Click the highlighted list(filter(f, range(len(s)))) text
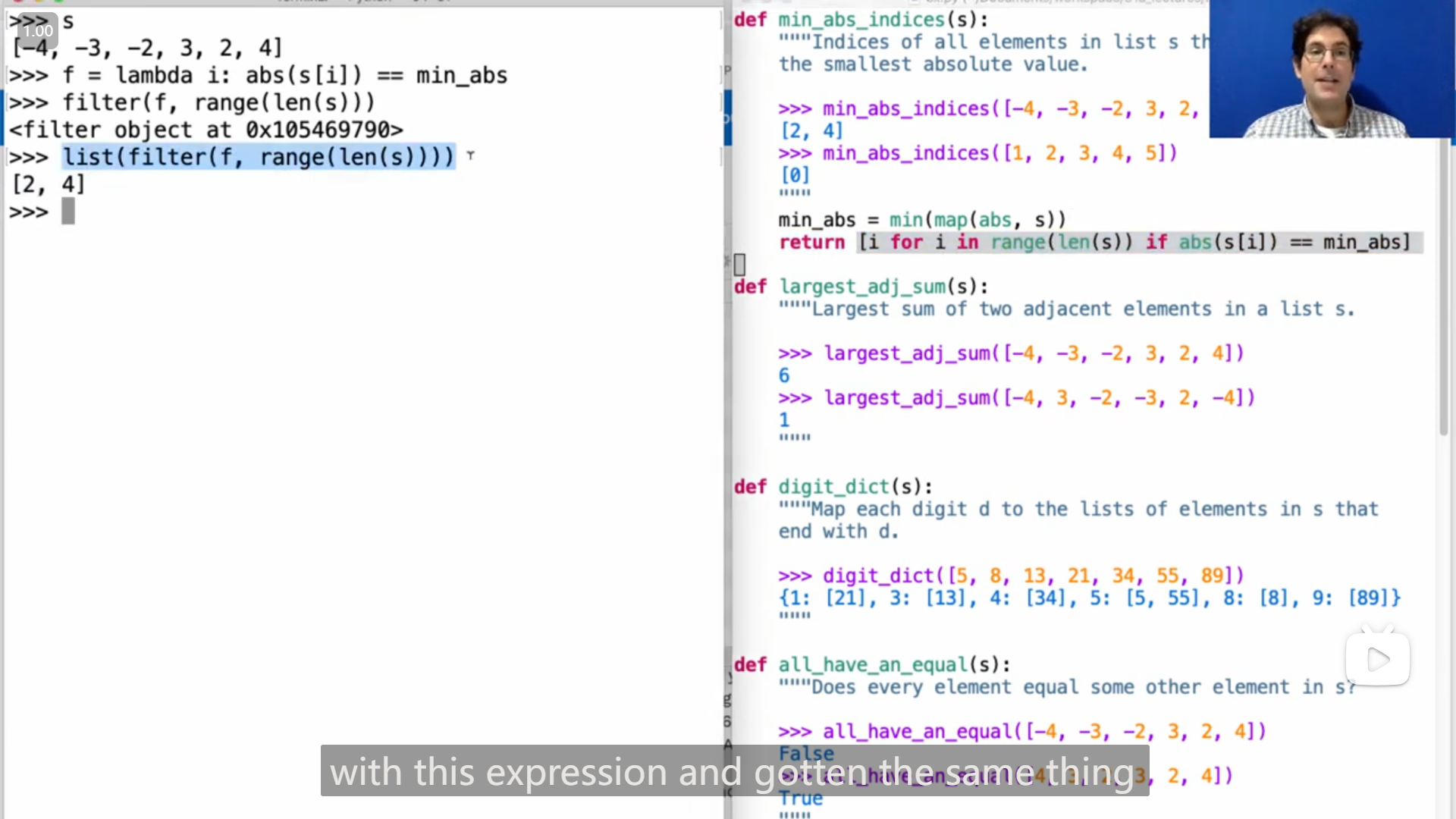This screenshot has width=1456, height=819. 258,157
